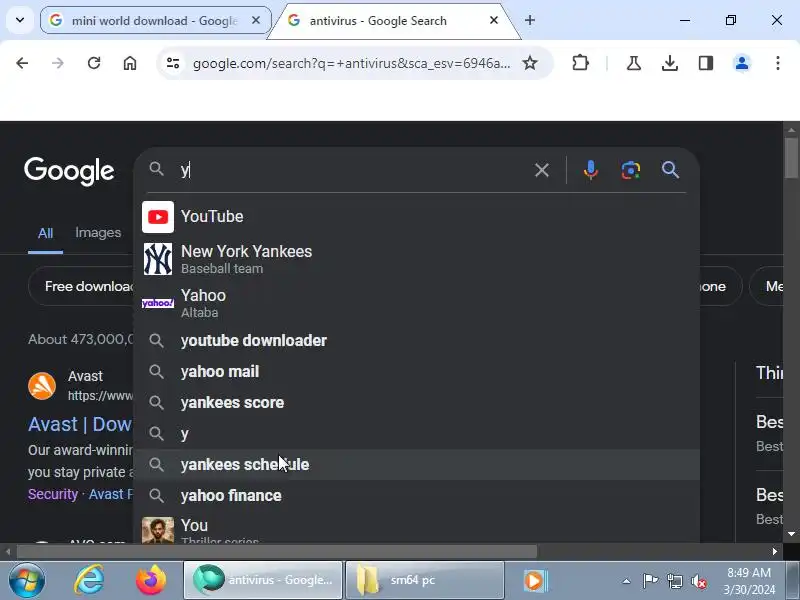Click the forward navigation arrow
The height and width of the screenshot is (600, 800).
click(x=58, y=63)
